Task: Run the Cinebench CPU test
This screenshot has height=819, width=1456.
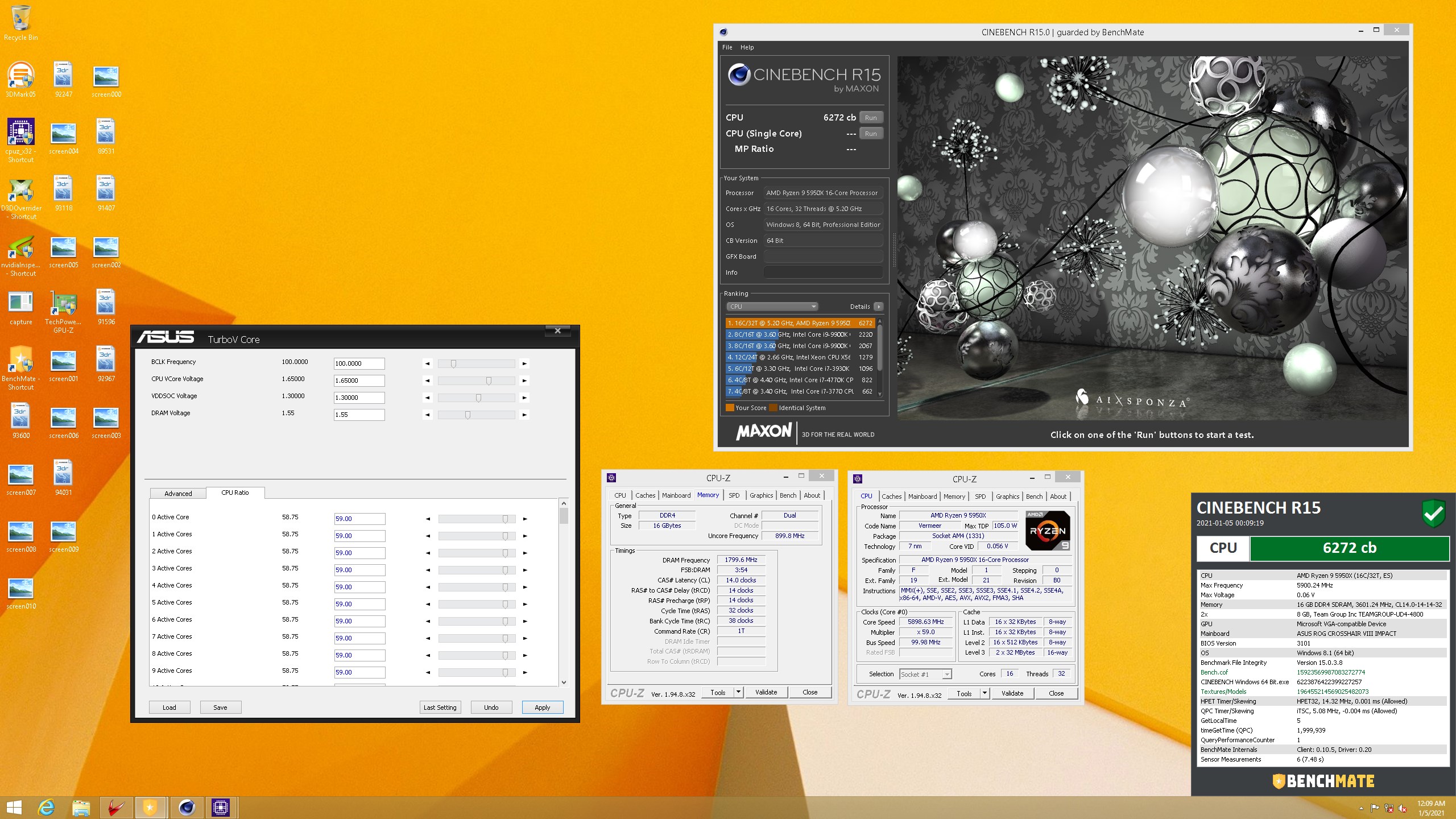Action: click(x=871, y=118)
